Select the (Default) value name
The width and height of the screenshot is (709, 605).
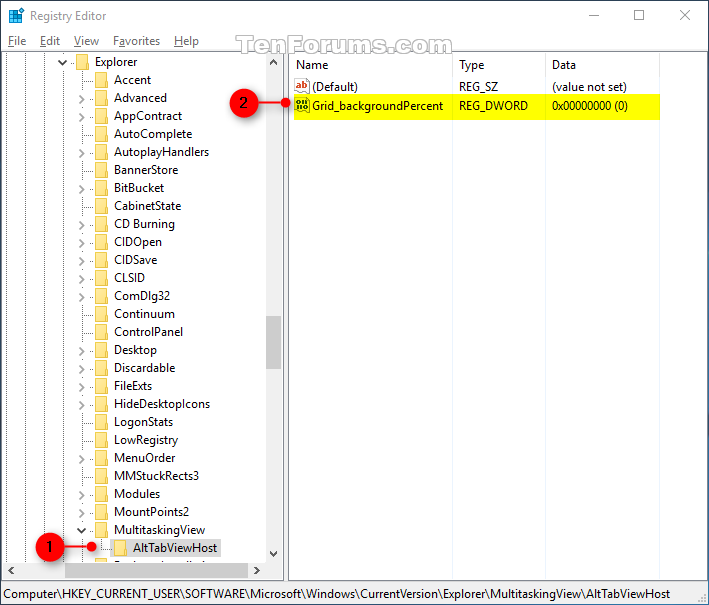click(x=335, y=87)
